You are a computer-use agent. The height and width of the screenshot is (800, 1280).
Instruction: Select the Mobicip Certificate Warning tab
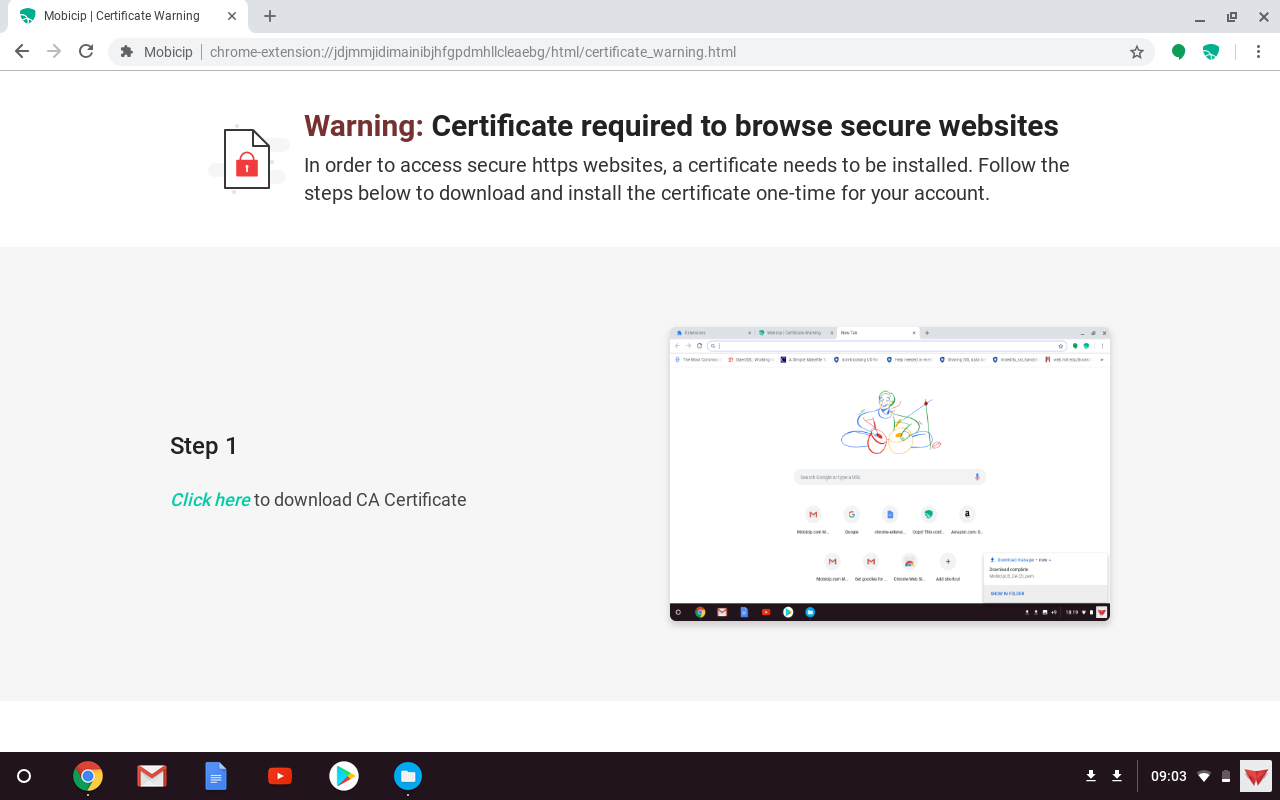tap(127, 16)
